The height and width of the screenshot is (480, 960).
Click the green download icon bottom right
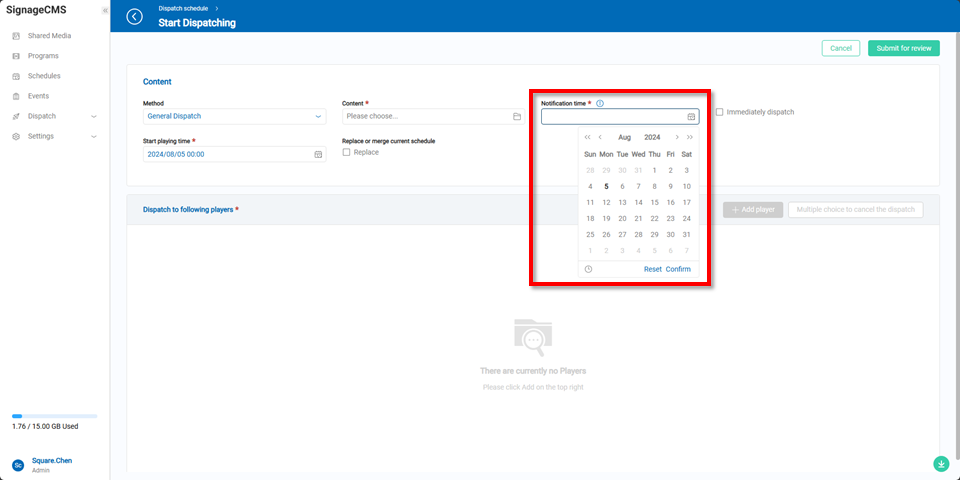tap(940, 464)
